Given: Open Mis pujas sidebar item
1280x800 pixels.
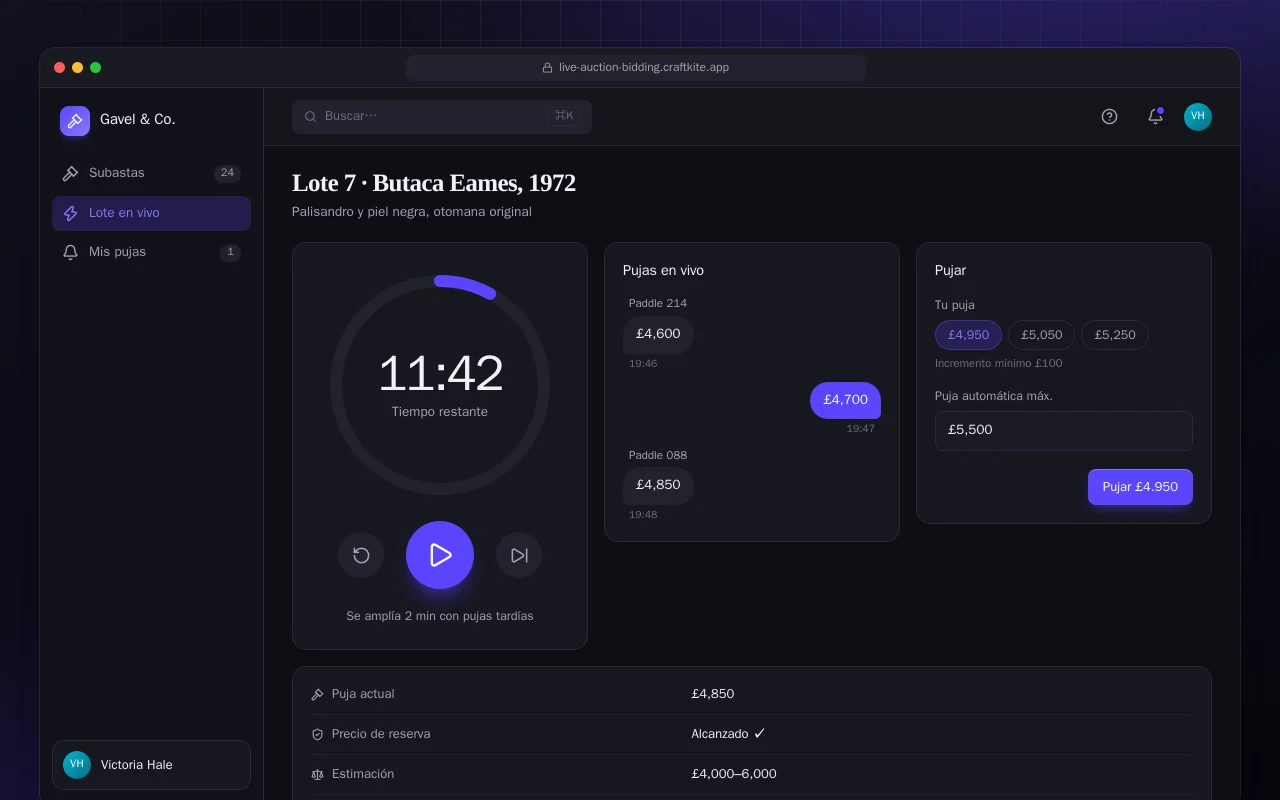Looking at the screenshot, I should [x=151, y=252].
